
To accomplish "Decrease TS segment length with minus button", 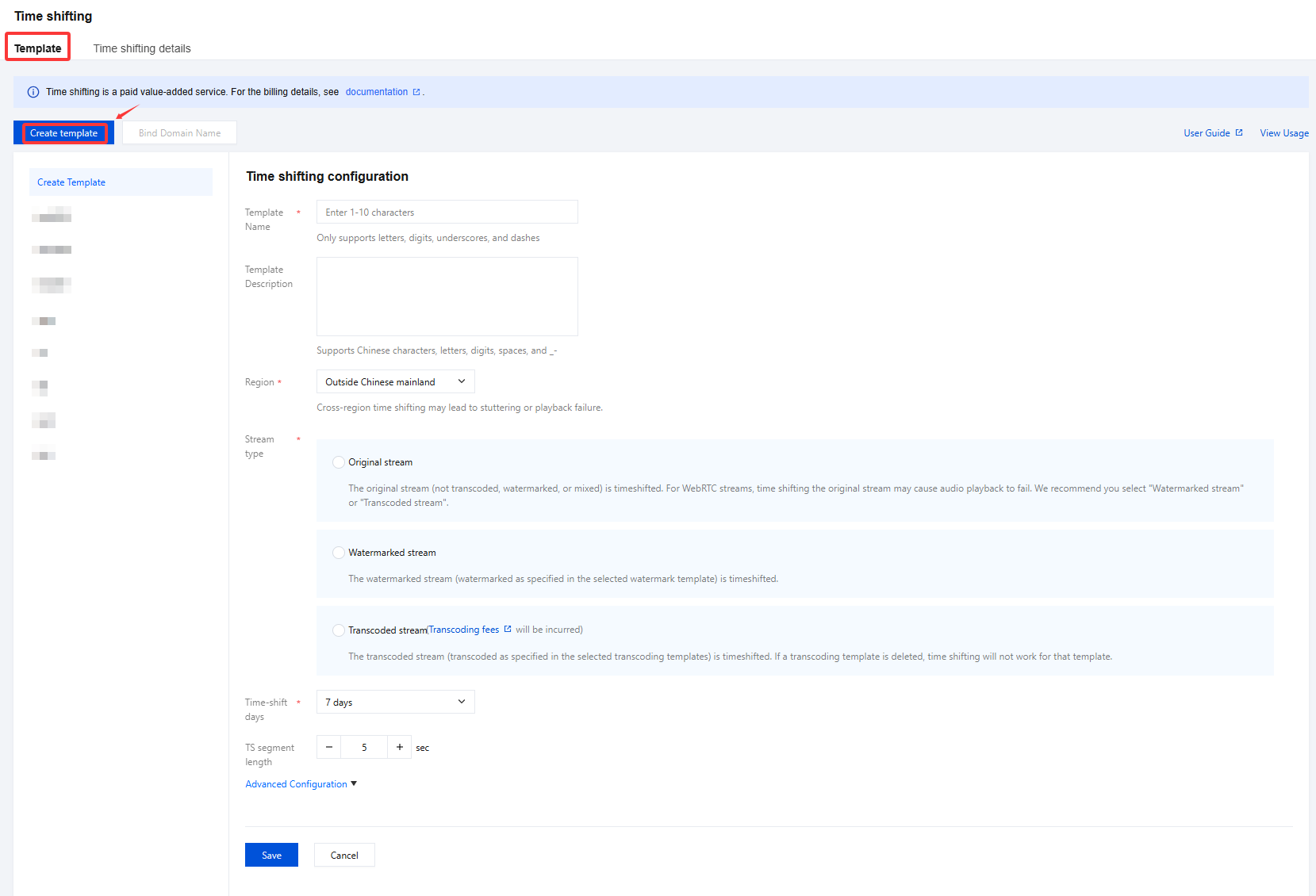I will click(329, 747).
